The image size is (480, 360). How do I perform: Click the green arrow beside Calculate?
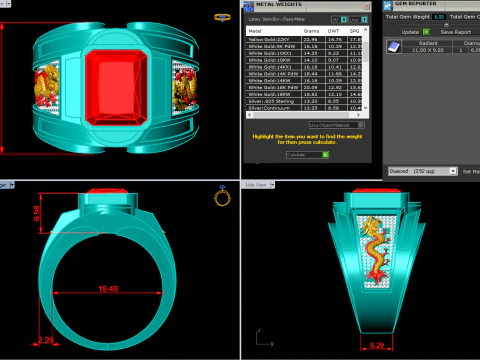tap(325, 155)
